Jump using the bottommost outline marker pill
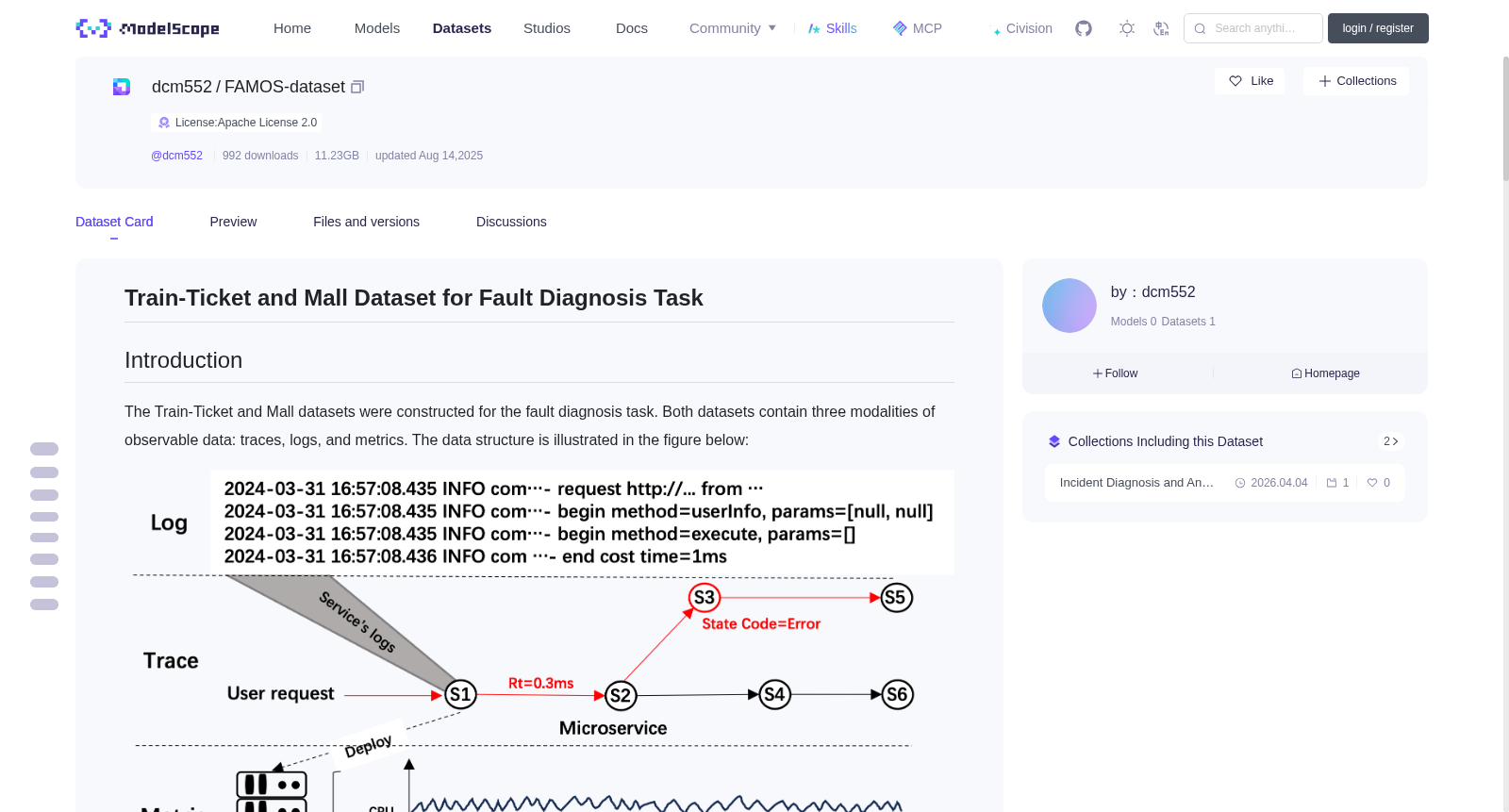Image resolution: width=1509 pixels, height=812 pixels. click(x=44, y=605)
